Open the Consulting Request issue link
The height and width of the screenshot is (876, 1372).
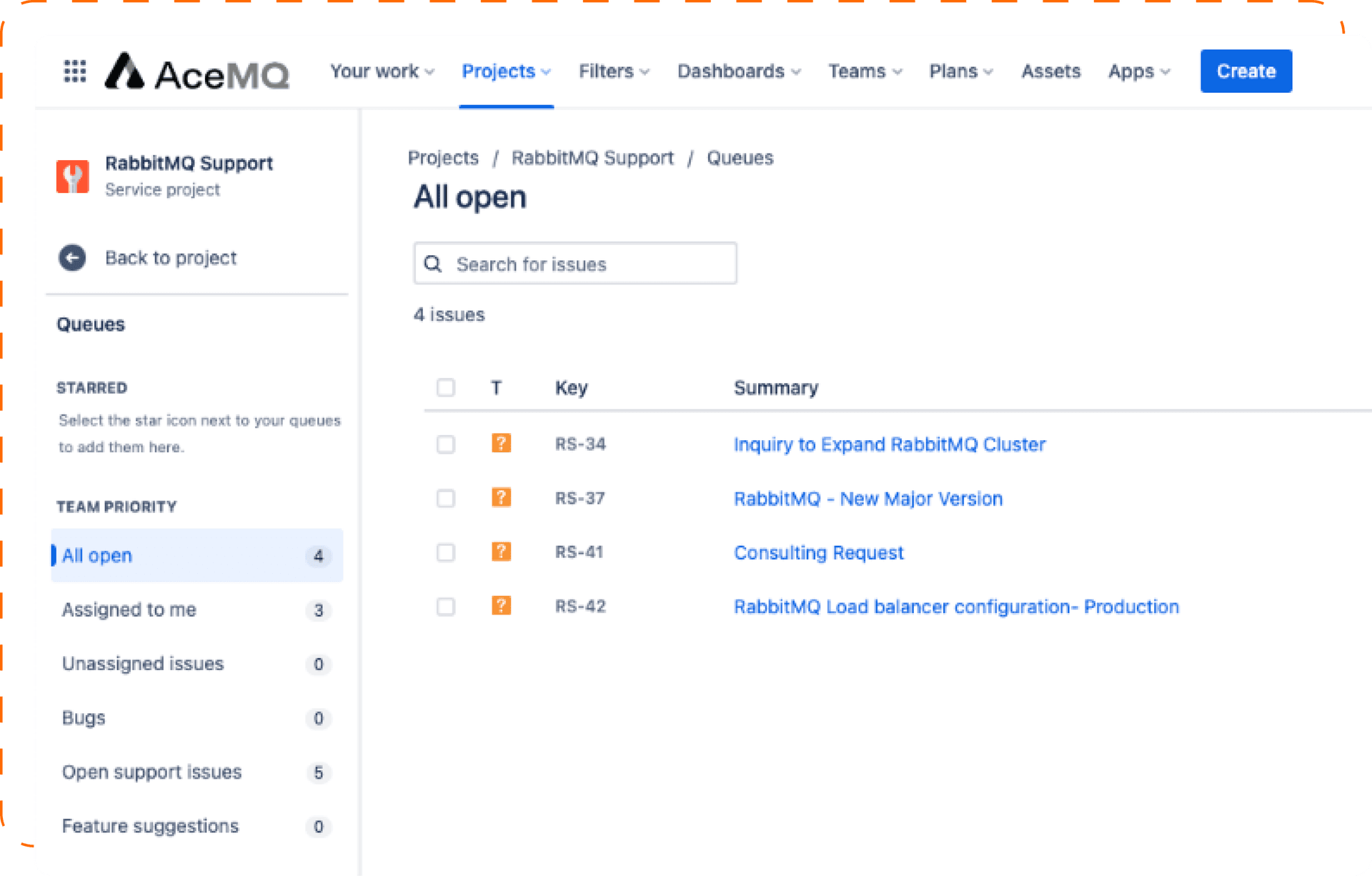(818, 553)
